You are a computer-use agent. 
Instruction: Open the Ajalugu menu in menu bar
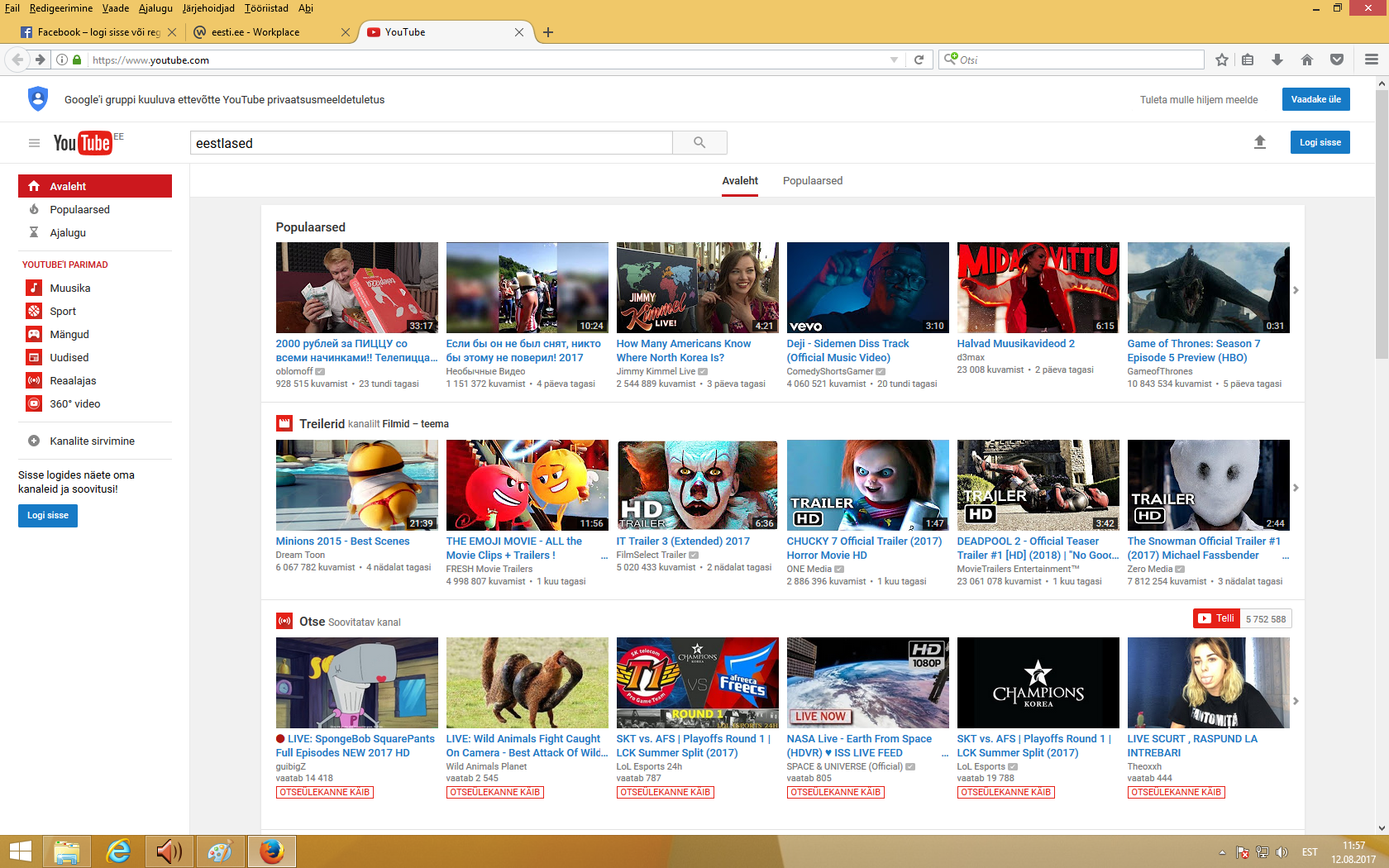(155, 8)
